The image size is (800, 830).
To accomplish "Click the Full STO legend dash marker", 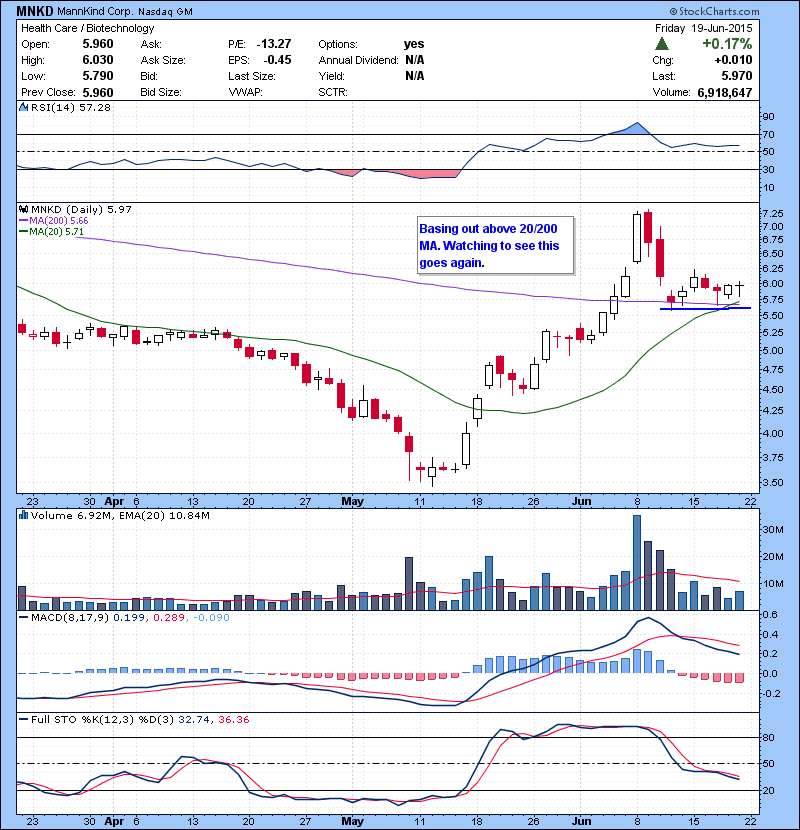I will coord(23,719).
